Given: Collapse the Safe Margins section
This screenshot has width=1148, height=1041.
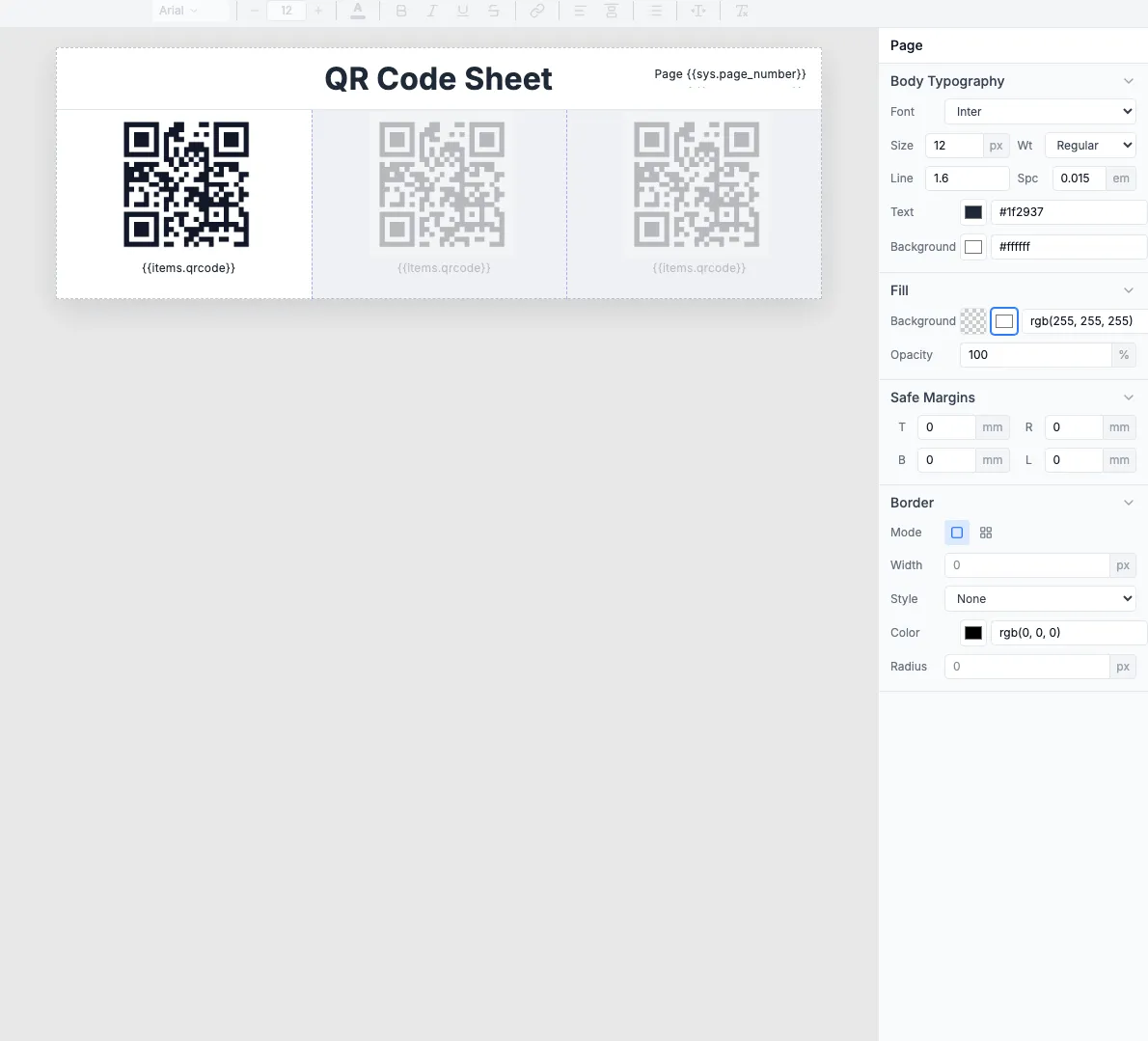Looking at the screenshot, I should [1128, 397].
